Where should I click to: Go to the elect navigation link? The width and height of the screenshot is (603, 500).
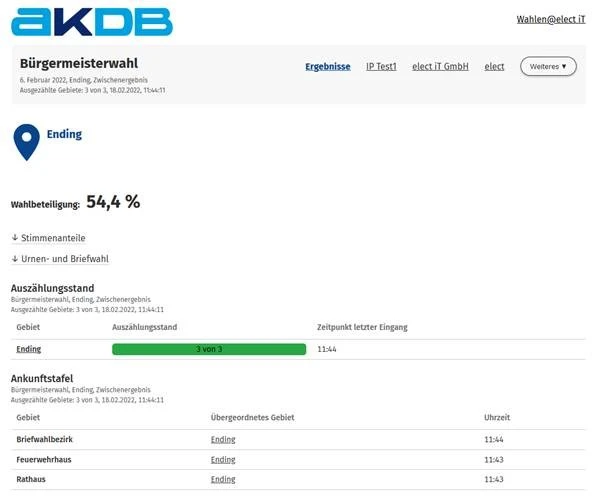pyautogui.click(x=494, y=67)
